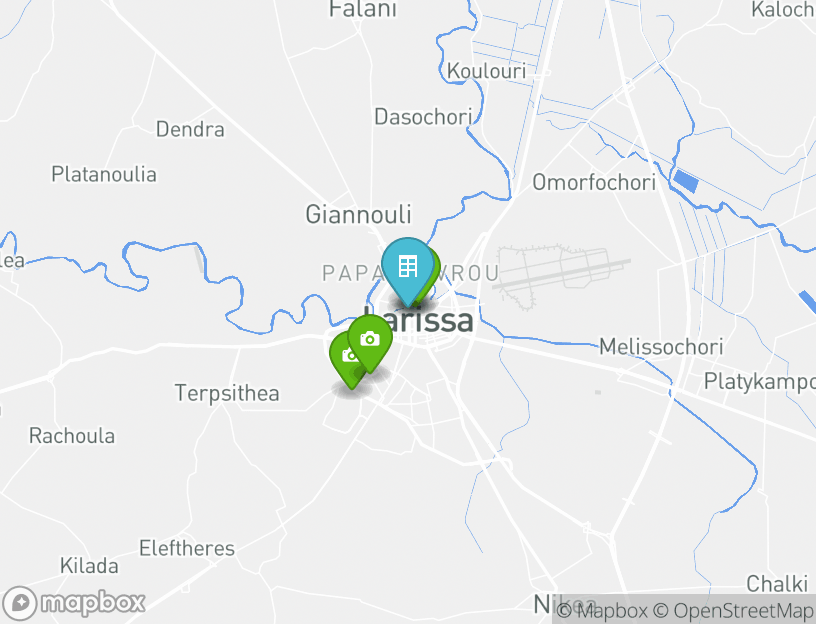Click the Koulouri label near river
Screen dimensions: 816x624
[x=487, y=71]
